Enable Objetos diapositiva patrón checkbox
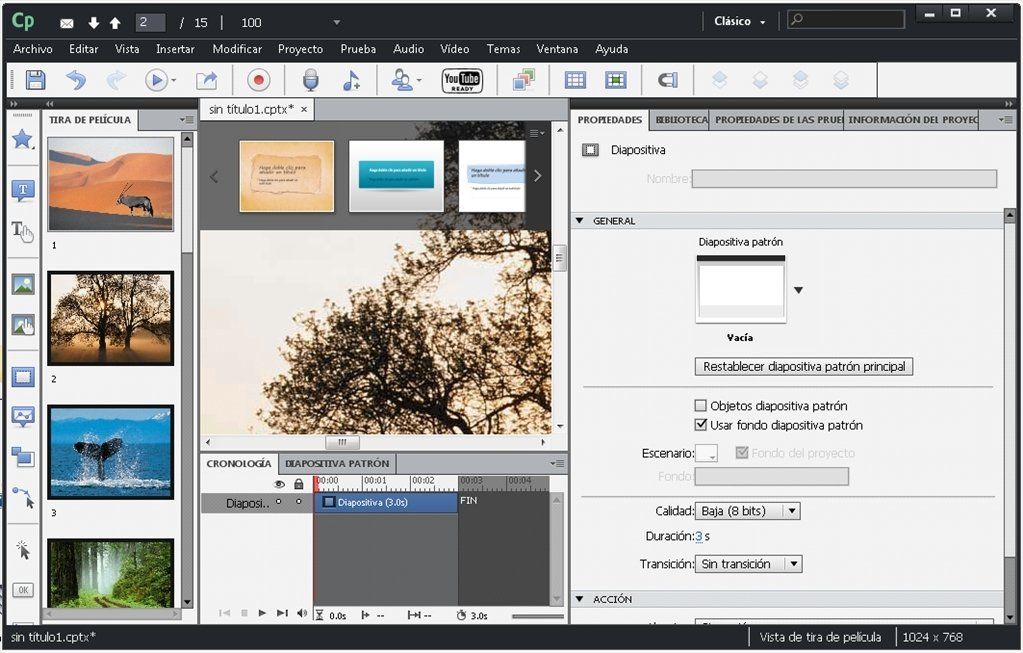1023x653 pixels. point(701,406)
